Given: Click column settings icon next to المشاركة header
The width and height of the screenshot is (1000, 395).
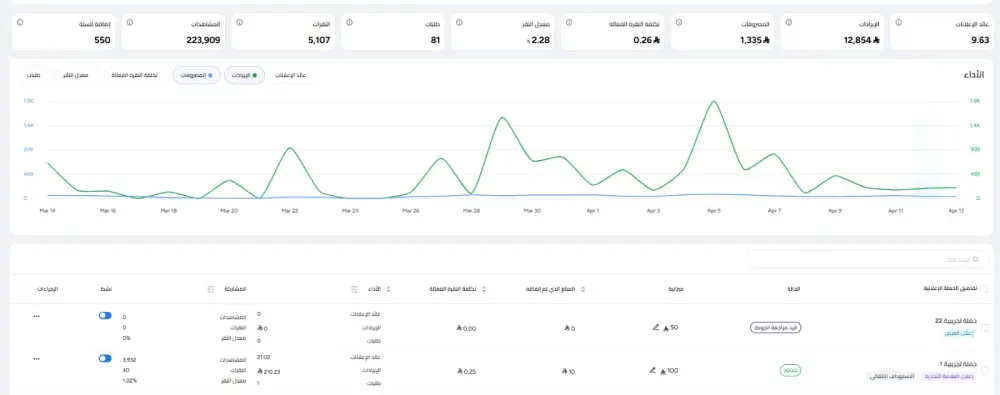Looking at the screenshot, I should 211,289.
